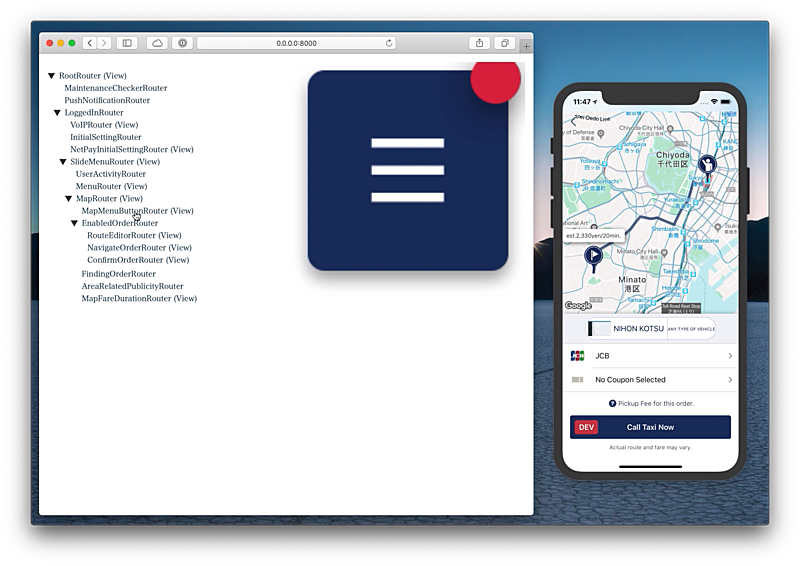Select ConfirmOrderRouter (View) row
Viewport: 800px width, 566px height.
tap(138, 259)
